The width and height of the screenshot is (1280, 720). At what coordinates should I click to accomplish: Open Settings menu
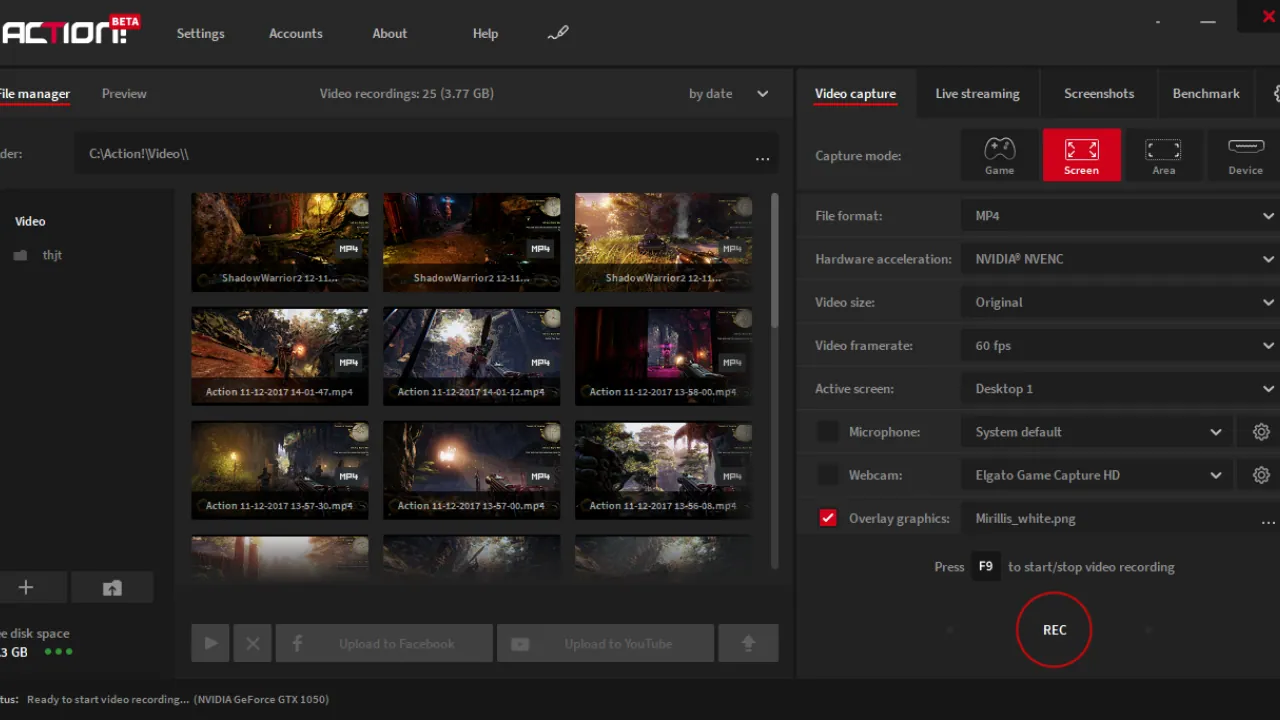200,33
